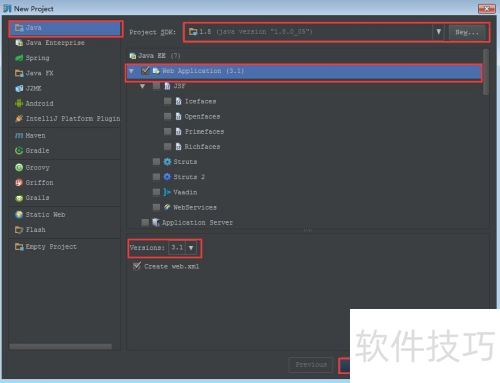Click the Openfaces file icon
This screenshot has width=500, height=383.
coord(179,116)
